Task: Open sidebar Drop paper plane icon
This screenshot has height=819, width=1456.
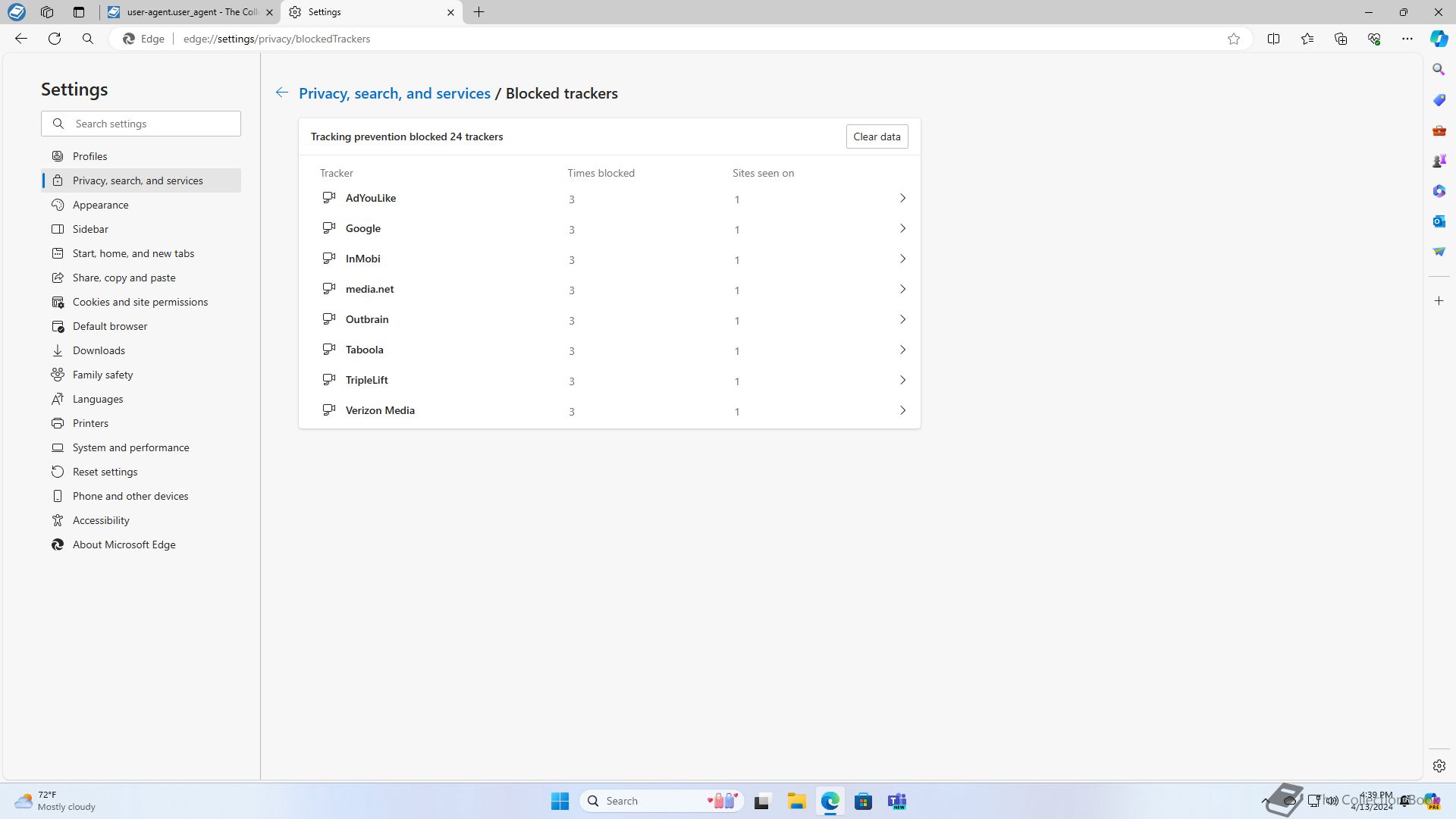Action: point(1439,252)
